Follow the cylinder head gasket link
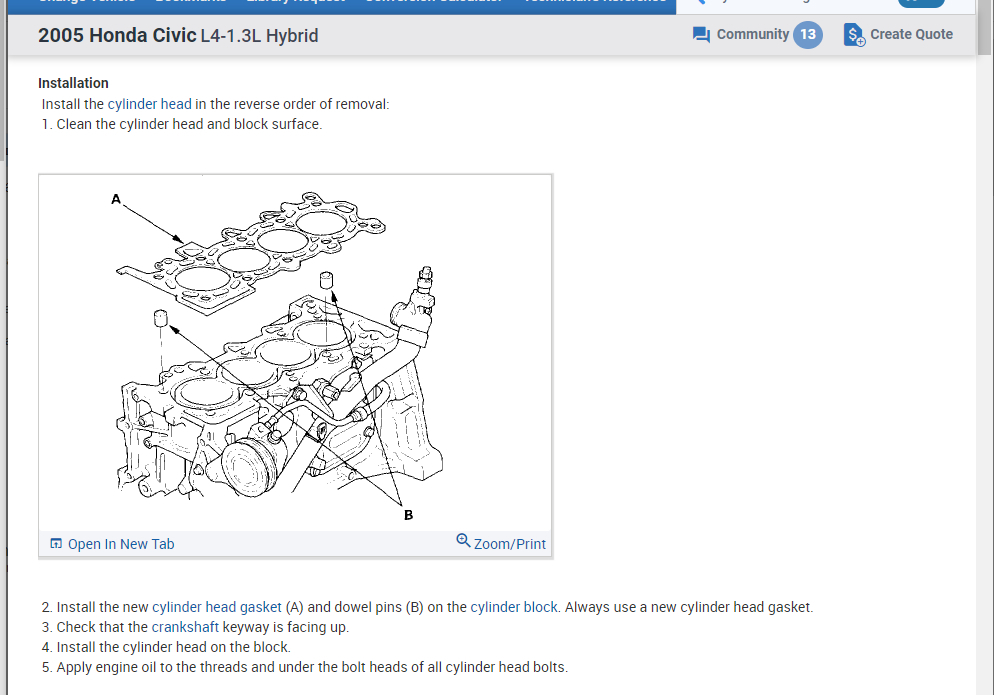 [217, 607]
